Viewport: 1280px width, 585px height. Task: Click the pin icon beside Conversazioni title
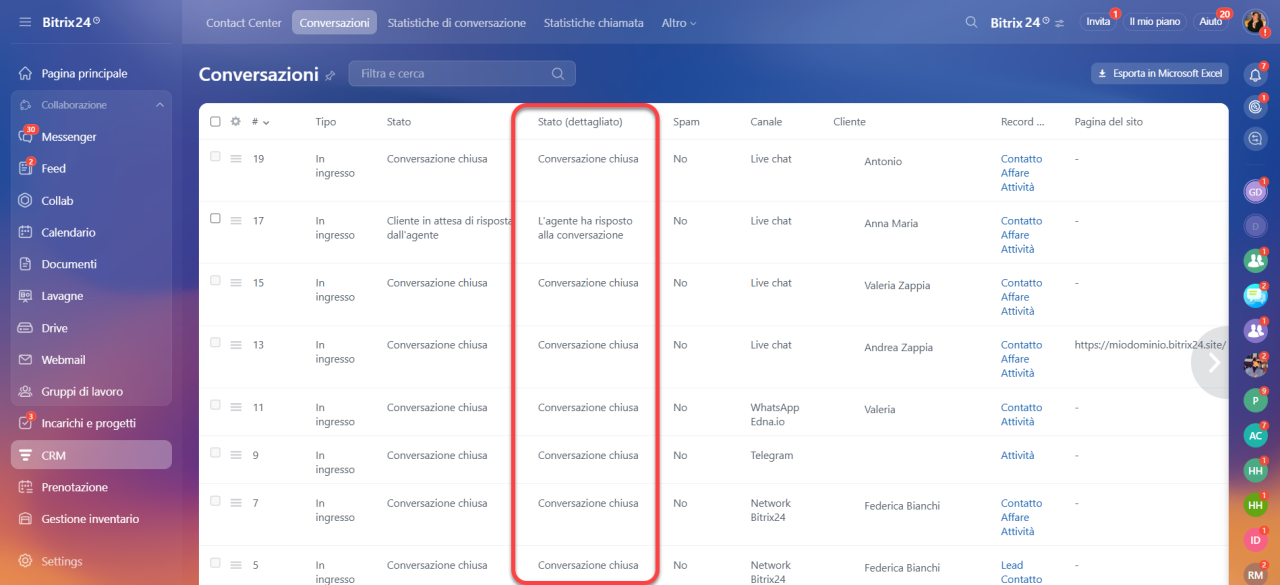[330, 75]
